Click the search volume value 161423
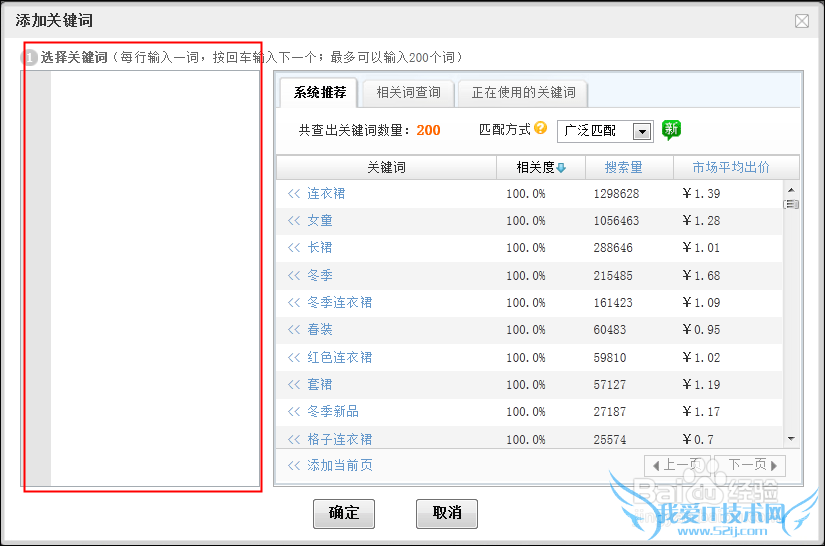The height and width of the screenshot is (546, 825). point(613,303)
